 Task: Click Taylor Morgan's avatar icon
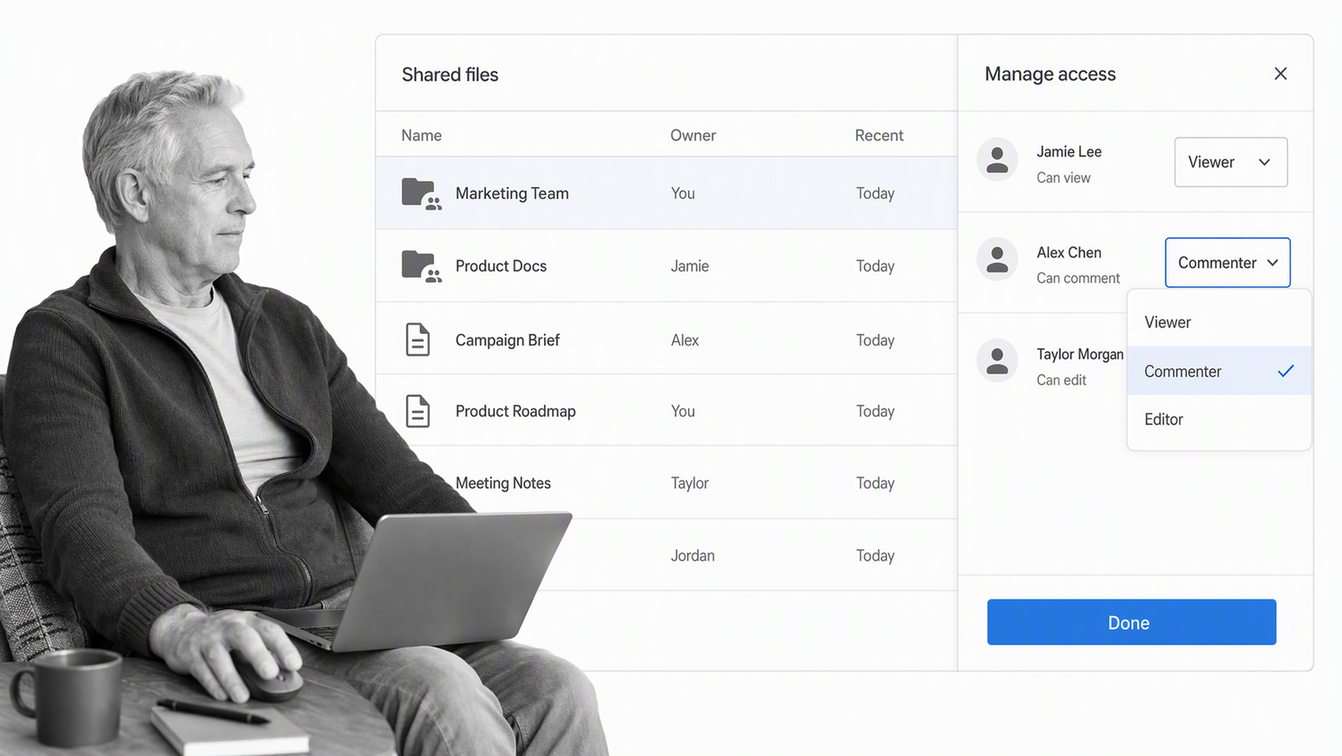(997, 361)
